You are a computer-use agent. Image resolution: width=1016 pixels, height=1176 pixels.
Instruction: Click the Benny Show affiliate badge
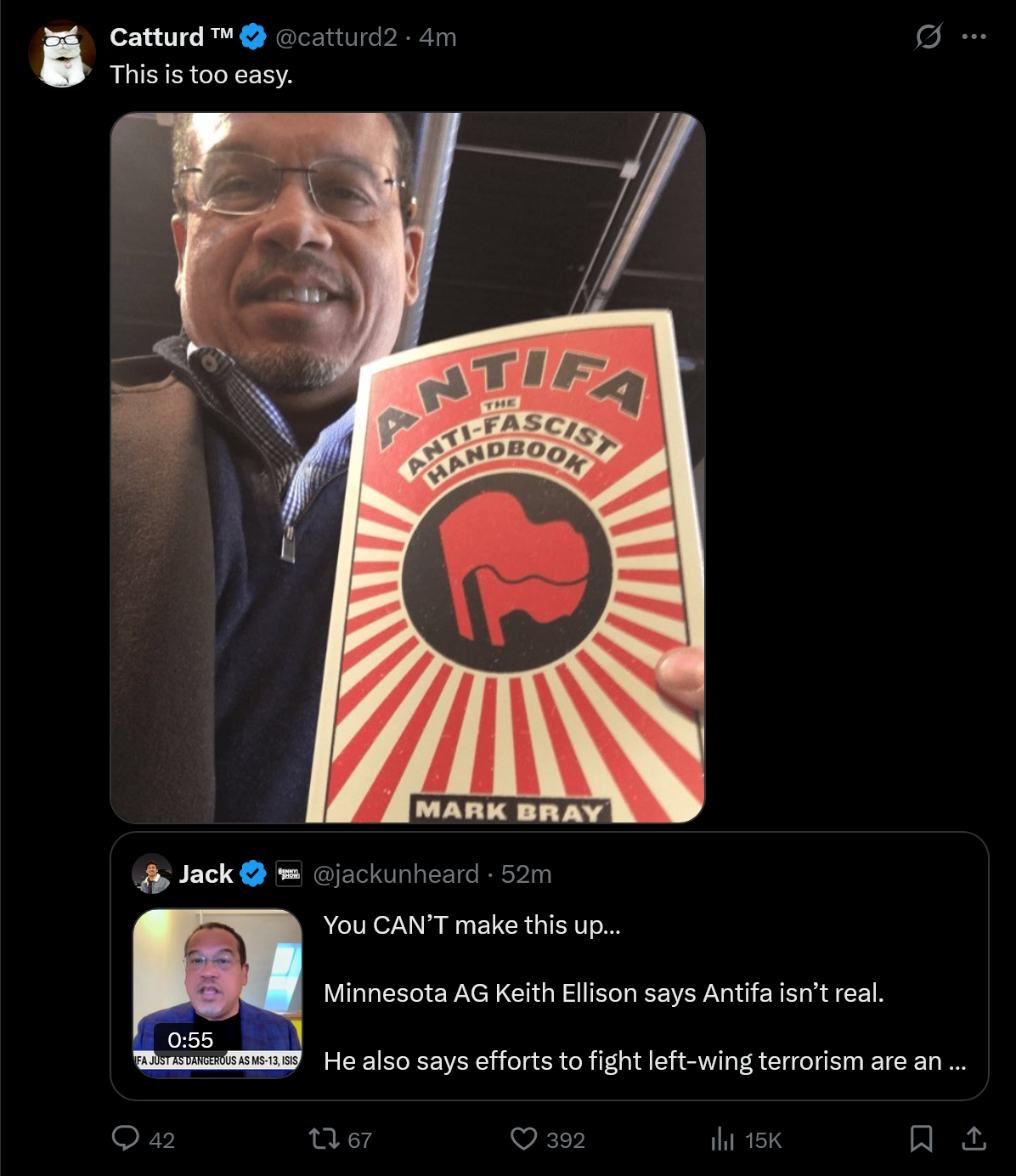pos(289,874)
